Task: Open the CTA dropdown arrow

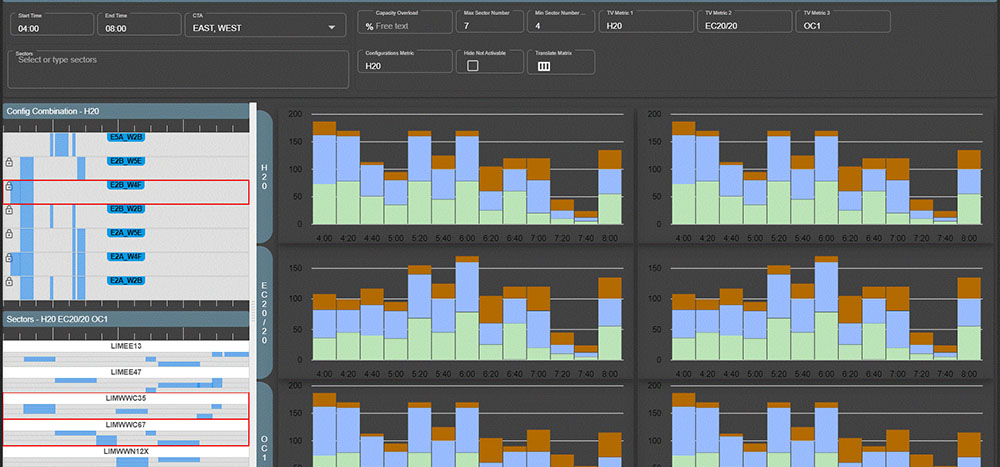Action: click(332, 27)
